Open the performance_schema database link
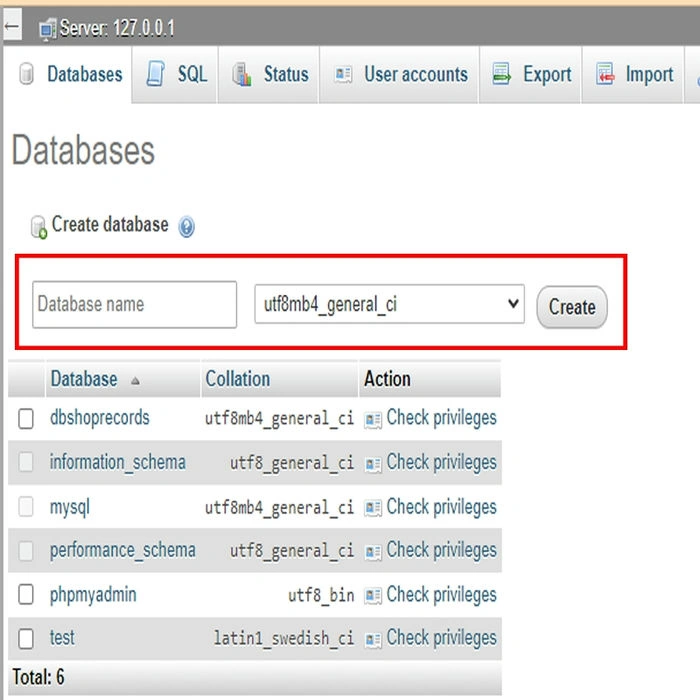Viewport: 700px width, 700px height. click(123, 550)
